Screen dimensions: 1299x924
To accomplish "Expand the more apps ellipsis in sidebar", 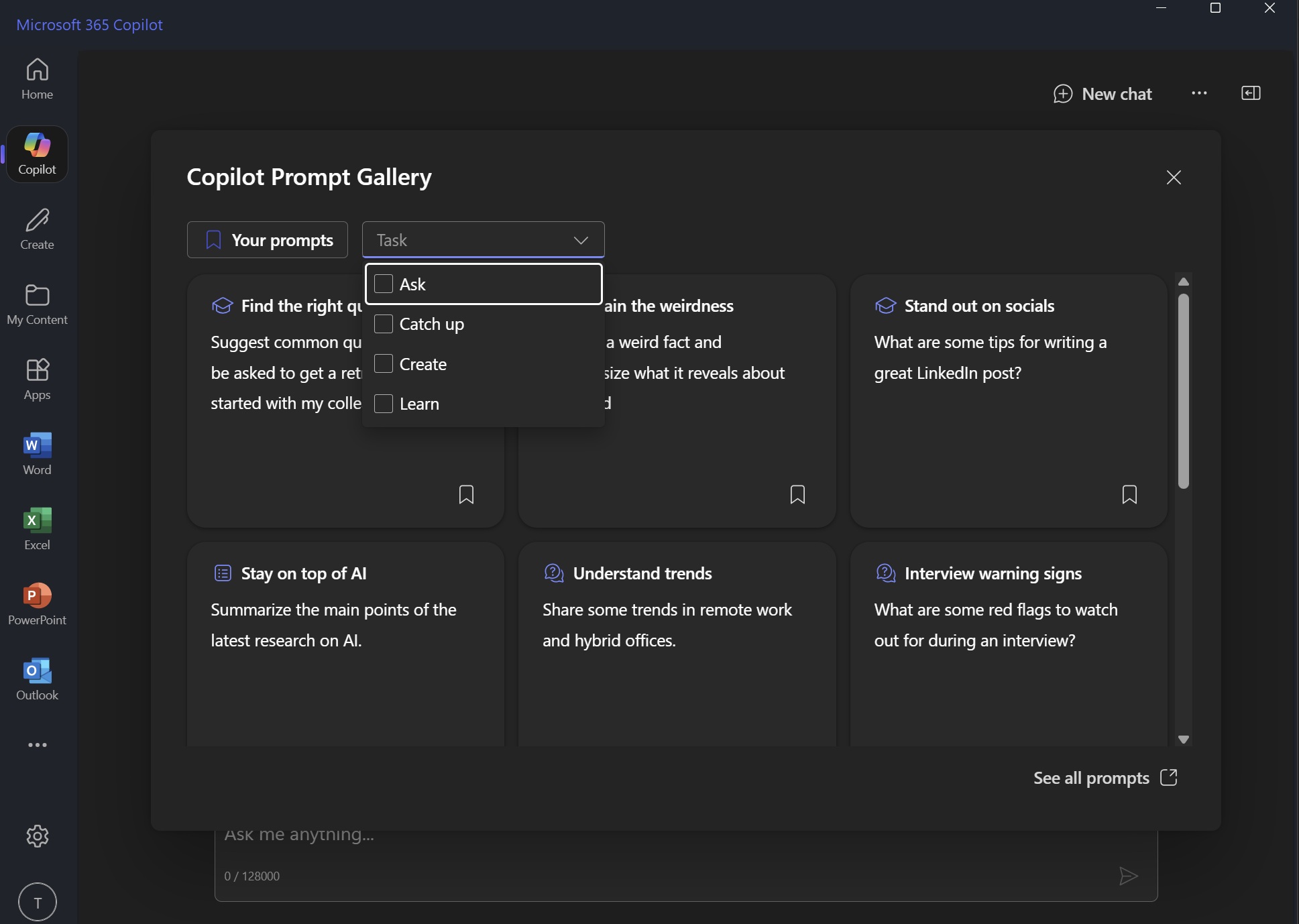I will click(36, 745).
